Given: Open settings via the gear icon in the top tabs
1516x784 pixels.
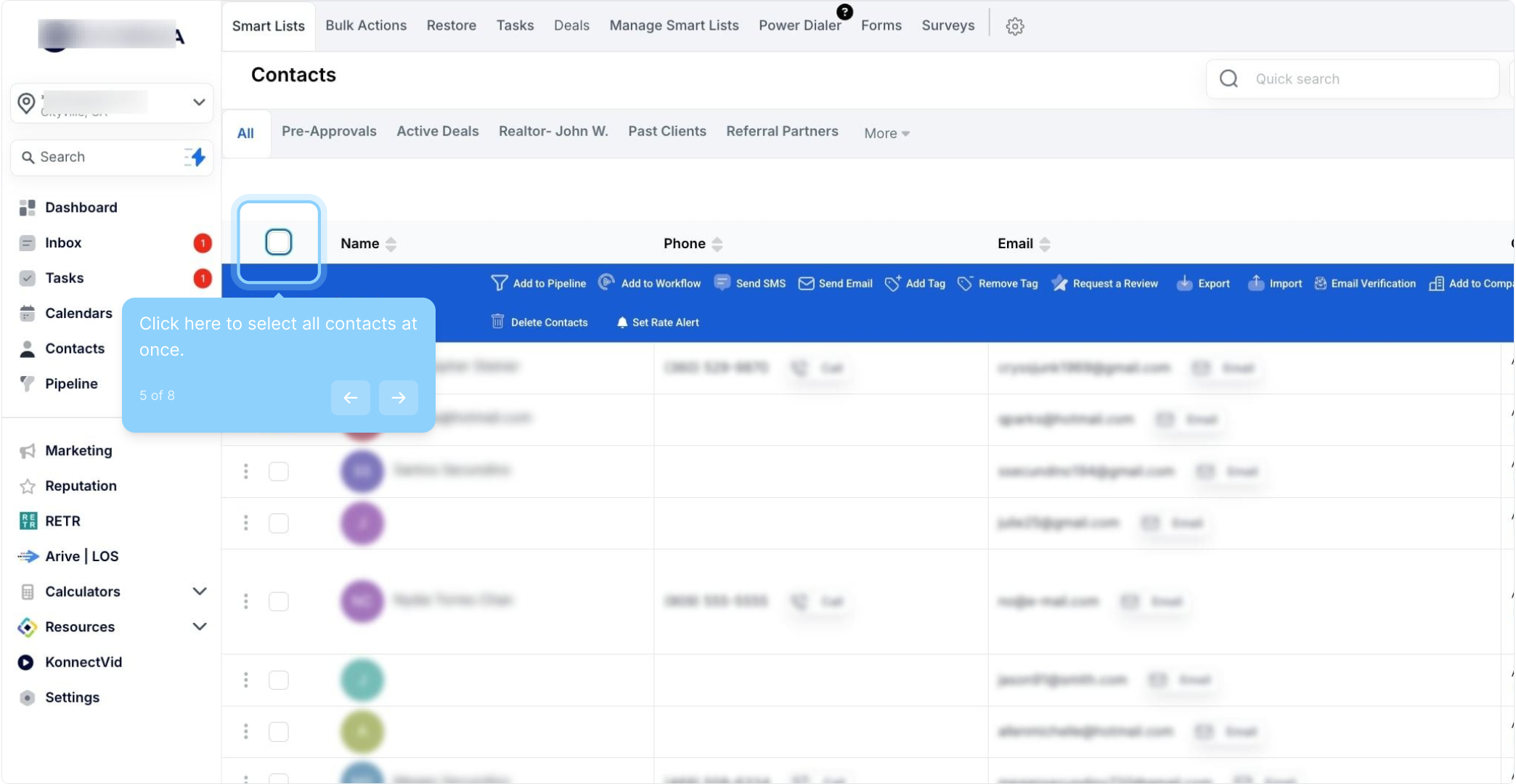Looking at the screenshot, I should point(1014,26).
